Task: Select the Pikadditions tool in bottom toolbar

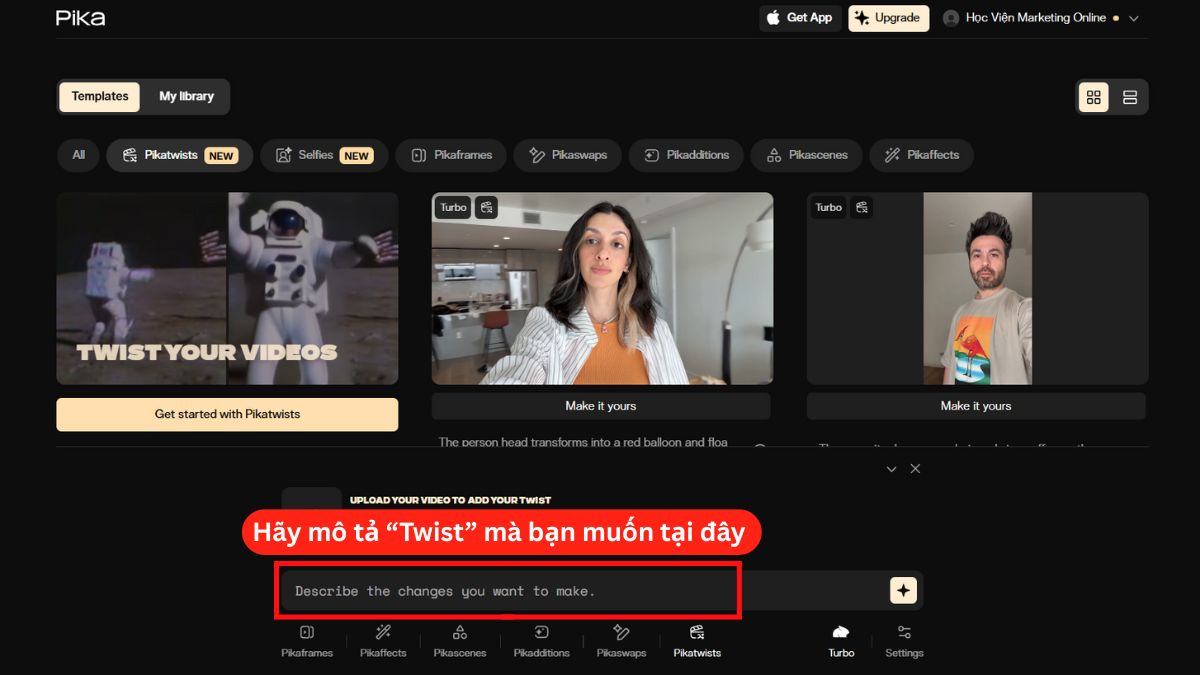Action: coord(541,641)
